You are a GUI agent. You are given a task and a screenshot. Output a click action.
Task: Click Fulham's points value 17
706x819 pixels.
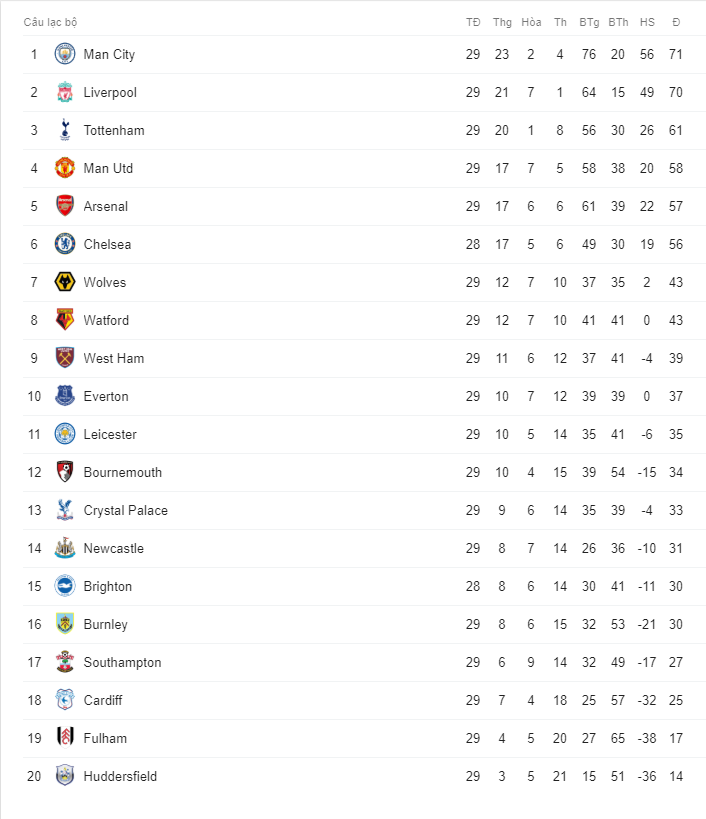pos(676,739)
